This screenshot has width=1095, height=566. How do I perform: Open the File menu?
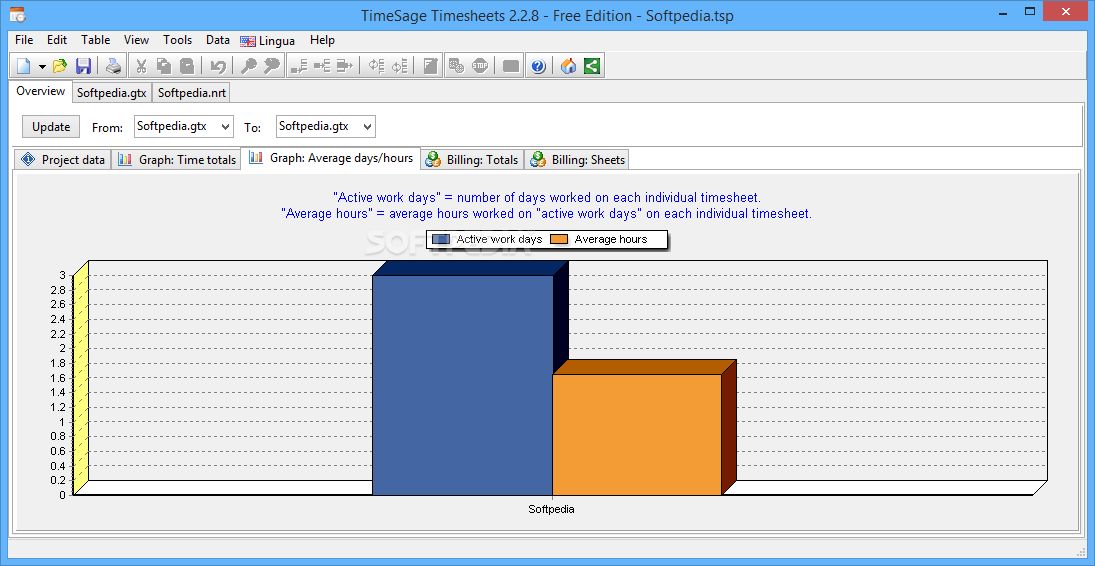point(24,40)
